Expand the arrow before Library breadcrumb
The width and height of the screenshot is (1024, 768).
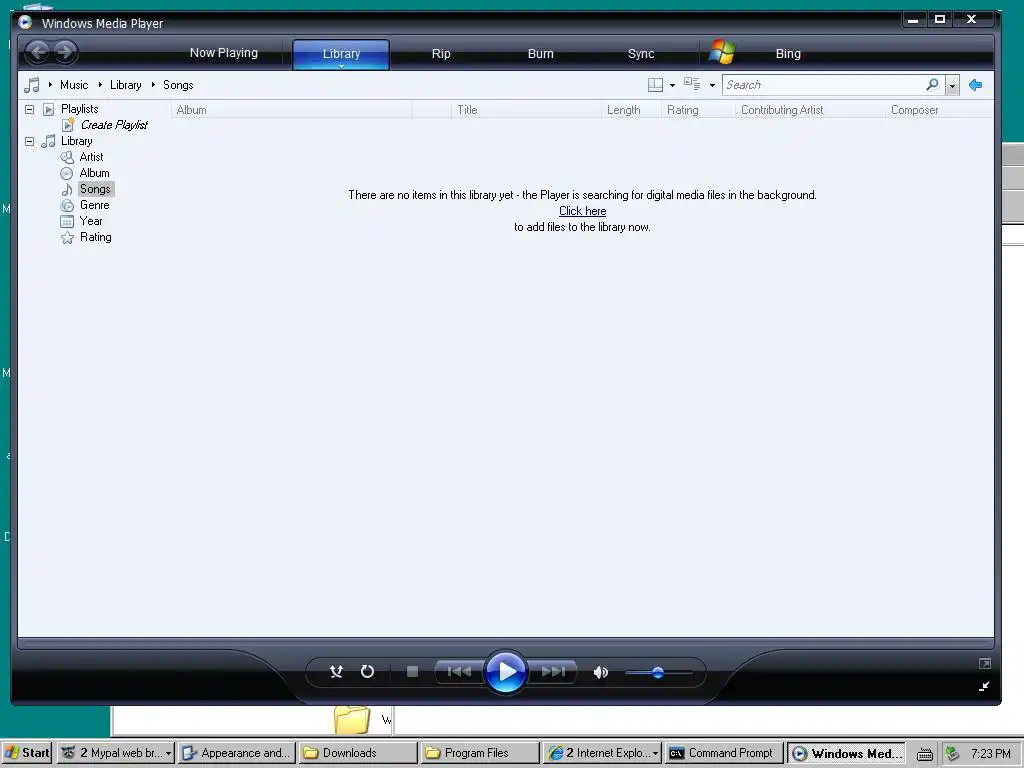(x=100, y=85)
